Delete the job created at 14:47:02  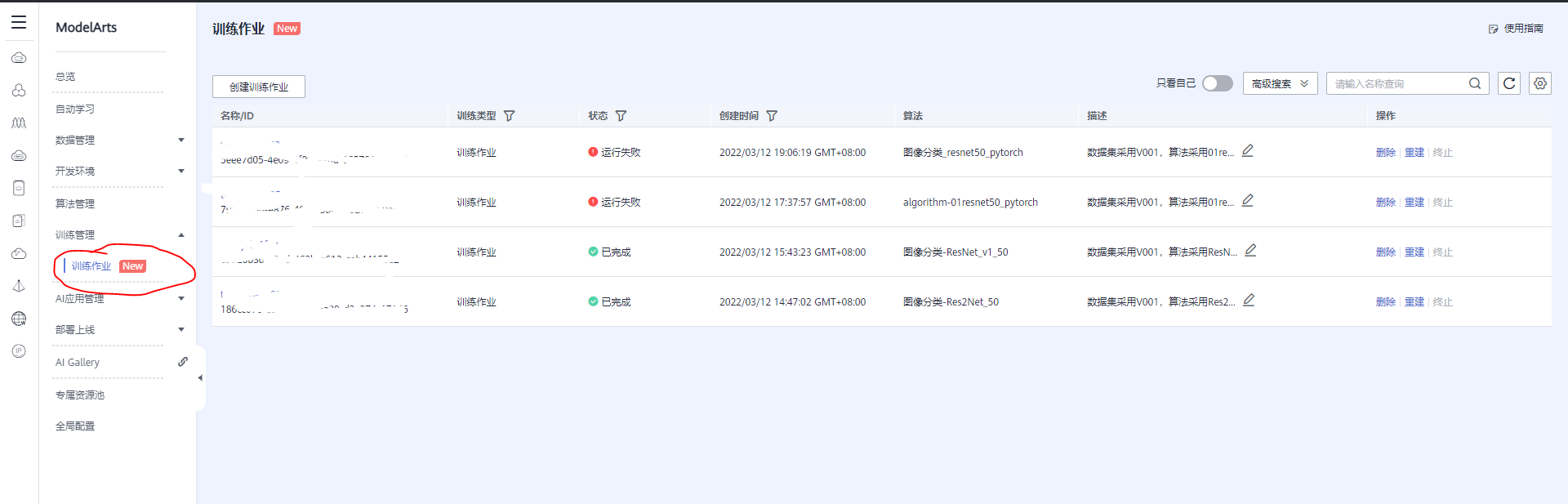pos(1386,302)
